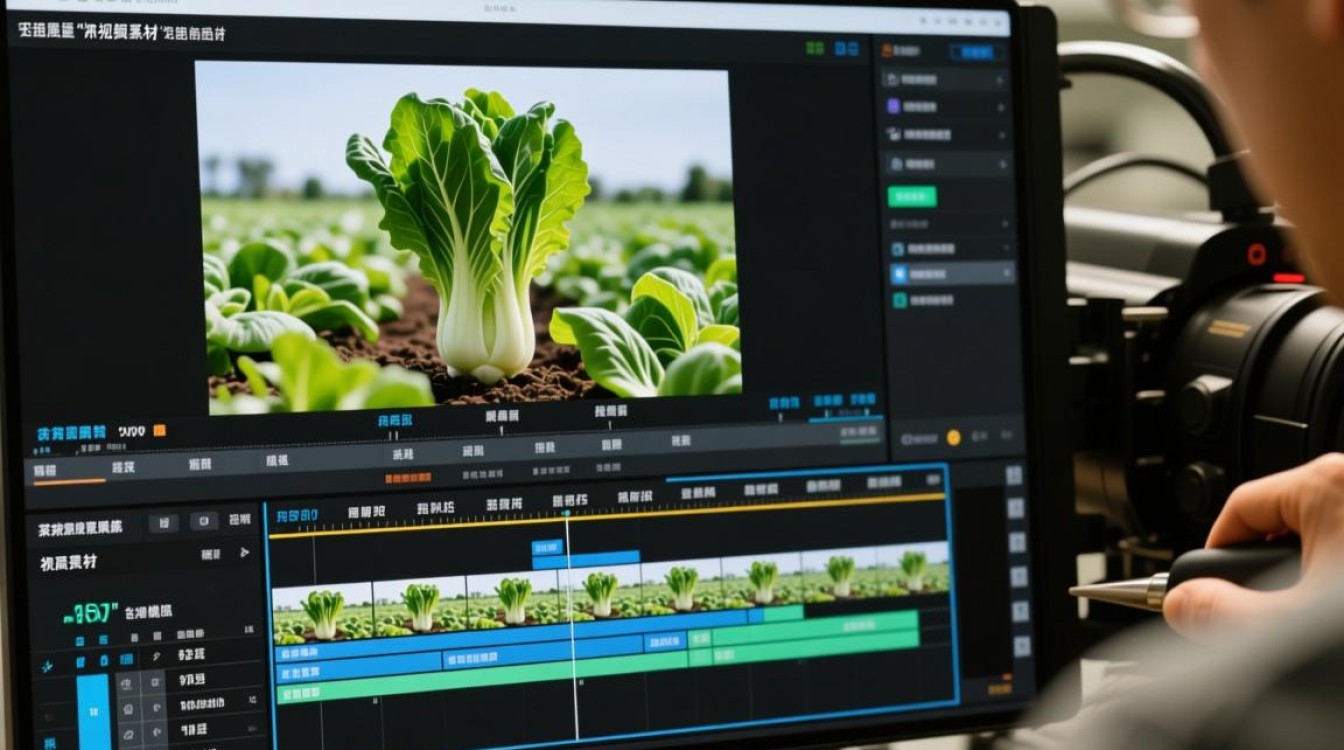Click the bok choy video preview
The height and width of the screenshot is (750, 1344).
(x=467, y=237)
